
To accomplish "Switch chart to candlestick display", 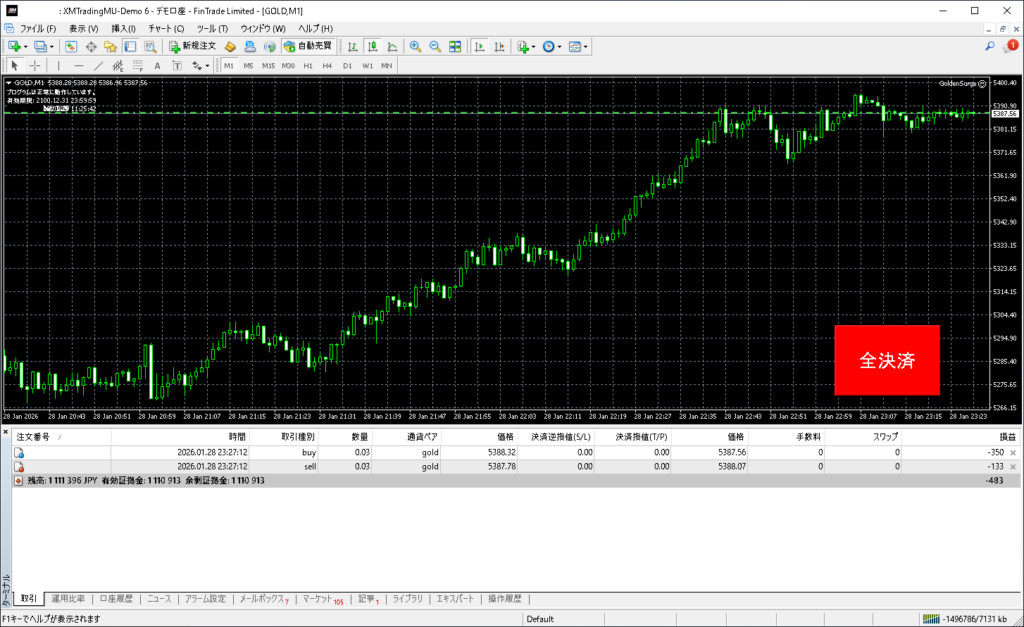I will coord(372,46).
